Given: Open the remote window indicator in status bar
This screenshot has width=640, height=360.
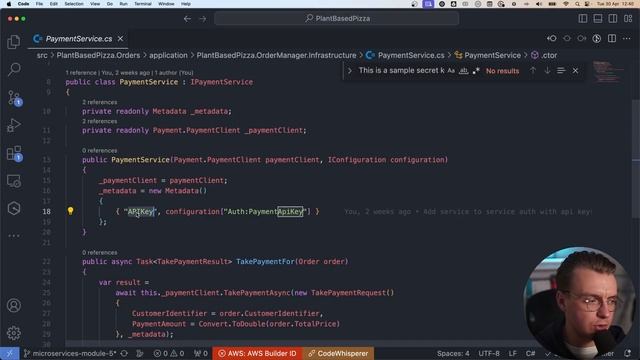Looking at the screenshot, I should (9, 353).
